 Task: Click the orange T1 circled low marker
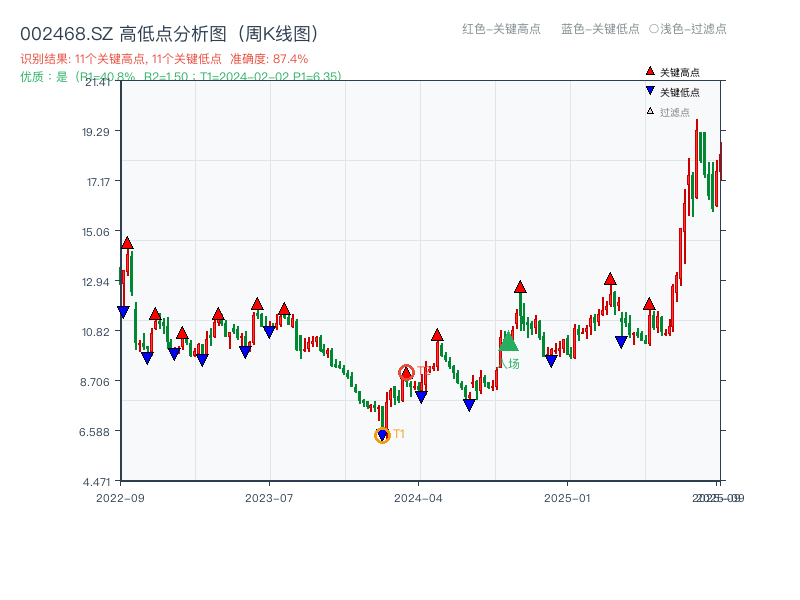(x=382, y=435)
